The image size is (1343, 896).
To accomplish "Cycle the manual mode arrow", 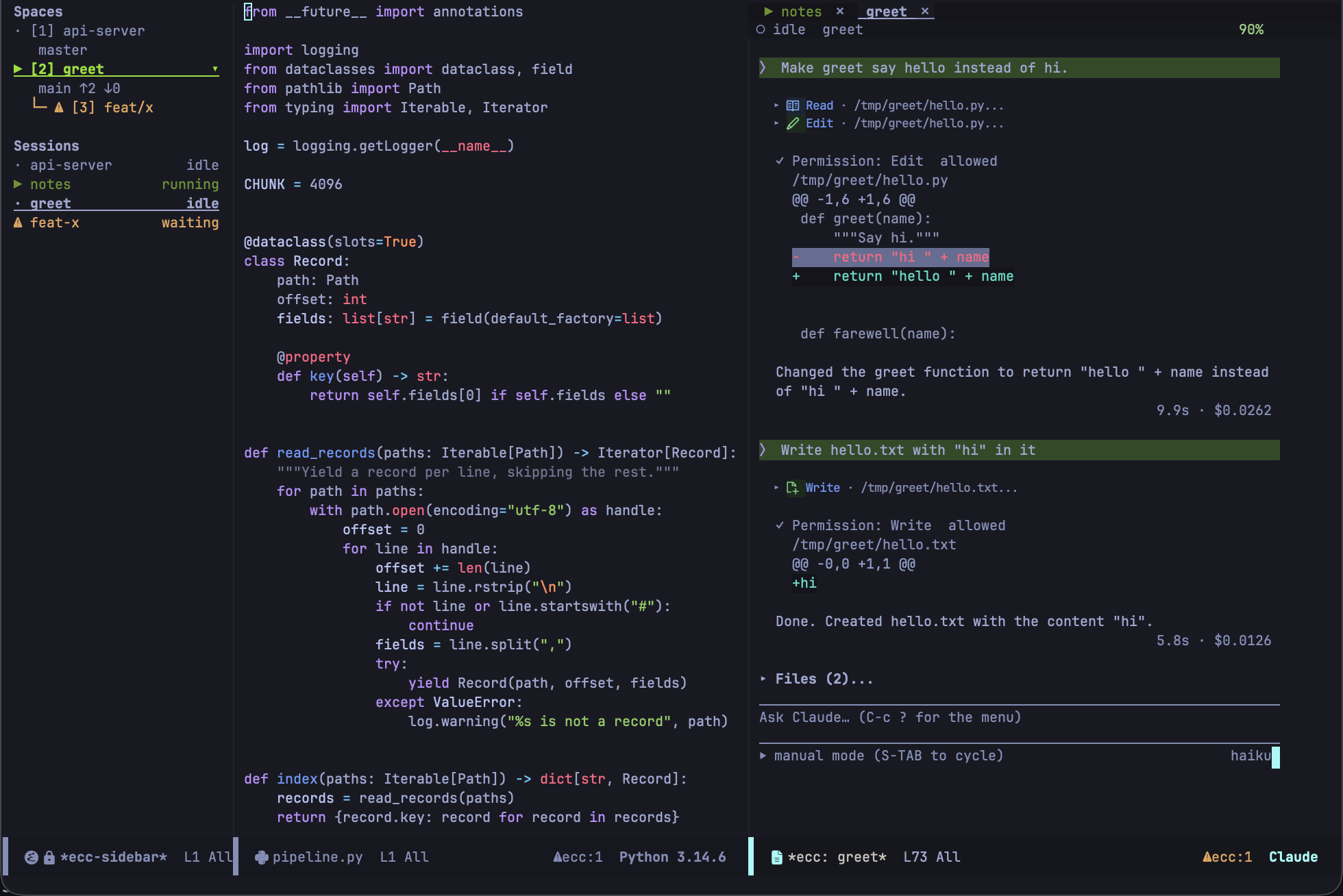I will 763,756.
